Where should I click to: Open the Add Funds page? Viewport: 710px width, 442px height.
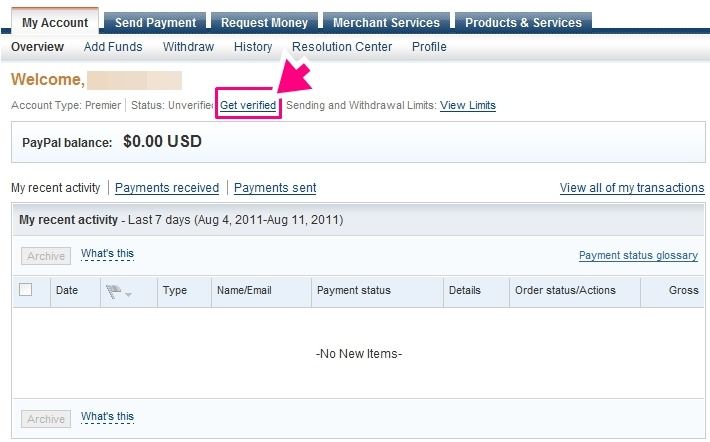[x=113, y=47]
